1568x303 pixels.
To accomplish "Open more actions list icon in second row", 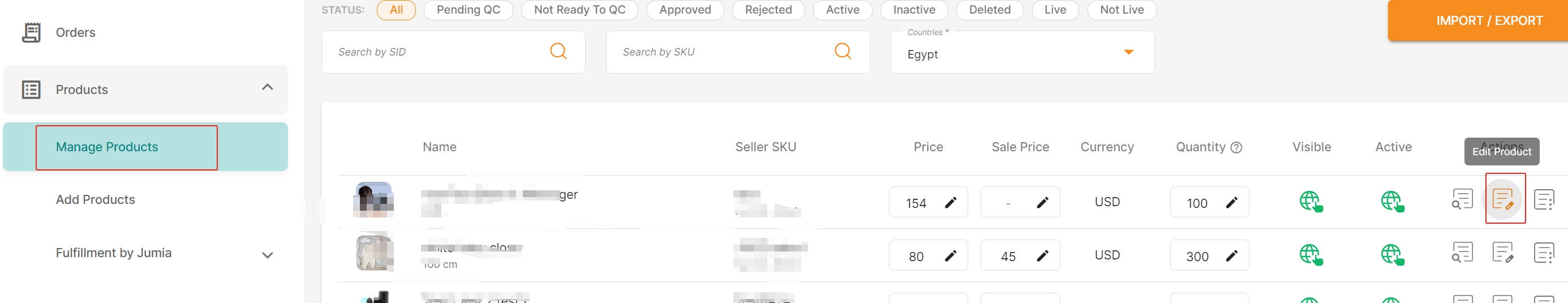I will 1544,253.
